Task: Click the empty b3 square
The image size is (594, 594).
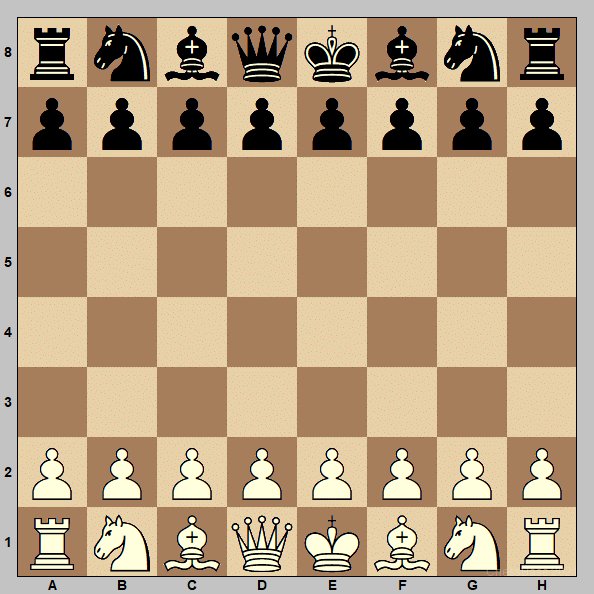Action: [x=122, y=403]
